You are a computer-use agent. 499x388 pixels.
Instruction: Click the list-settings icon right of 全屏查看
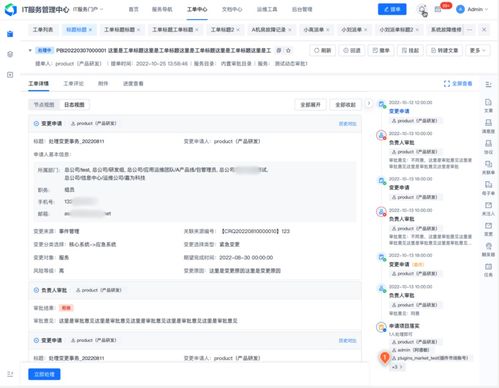(488, 84)
